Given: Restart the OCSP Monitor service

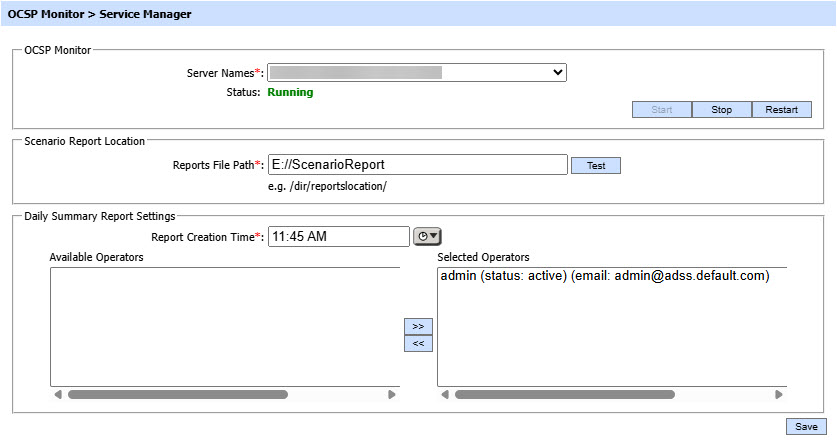Looking at the screenshot, I should (781, 110).
